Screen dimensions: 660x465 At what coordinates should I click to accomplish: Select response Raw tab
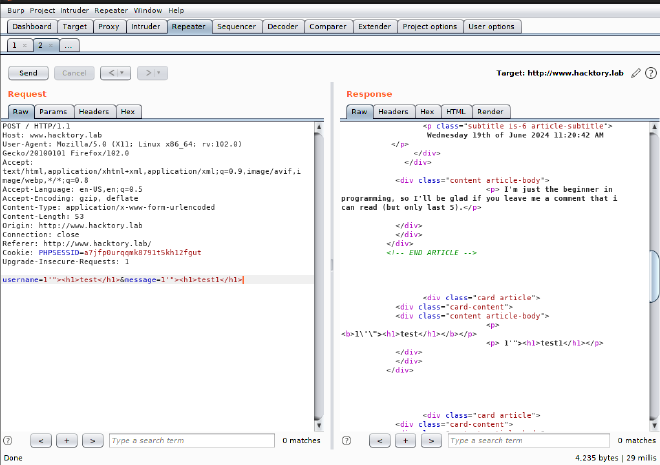359,112
